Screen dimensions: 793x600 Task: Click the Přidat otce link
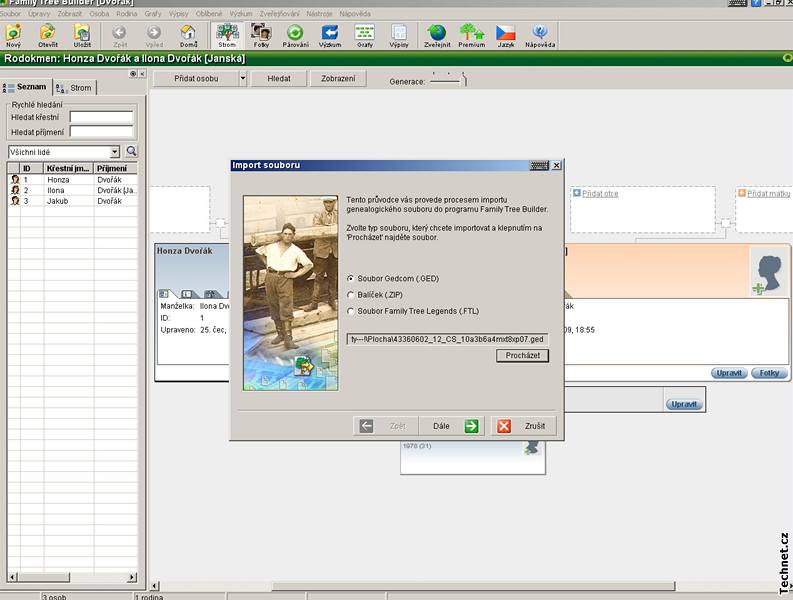[600, 193]
